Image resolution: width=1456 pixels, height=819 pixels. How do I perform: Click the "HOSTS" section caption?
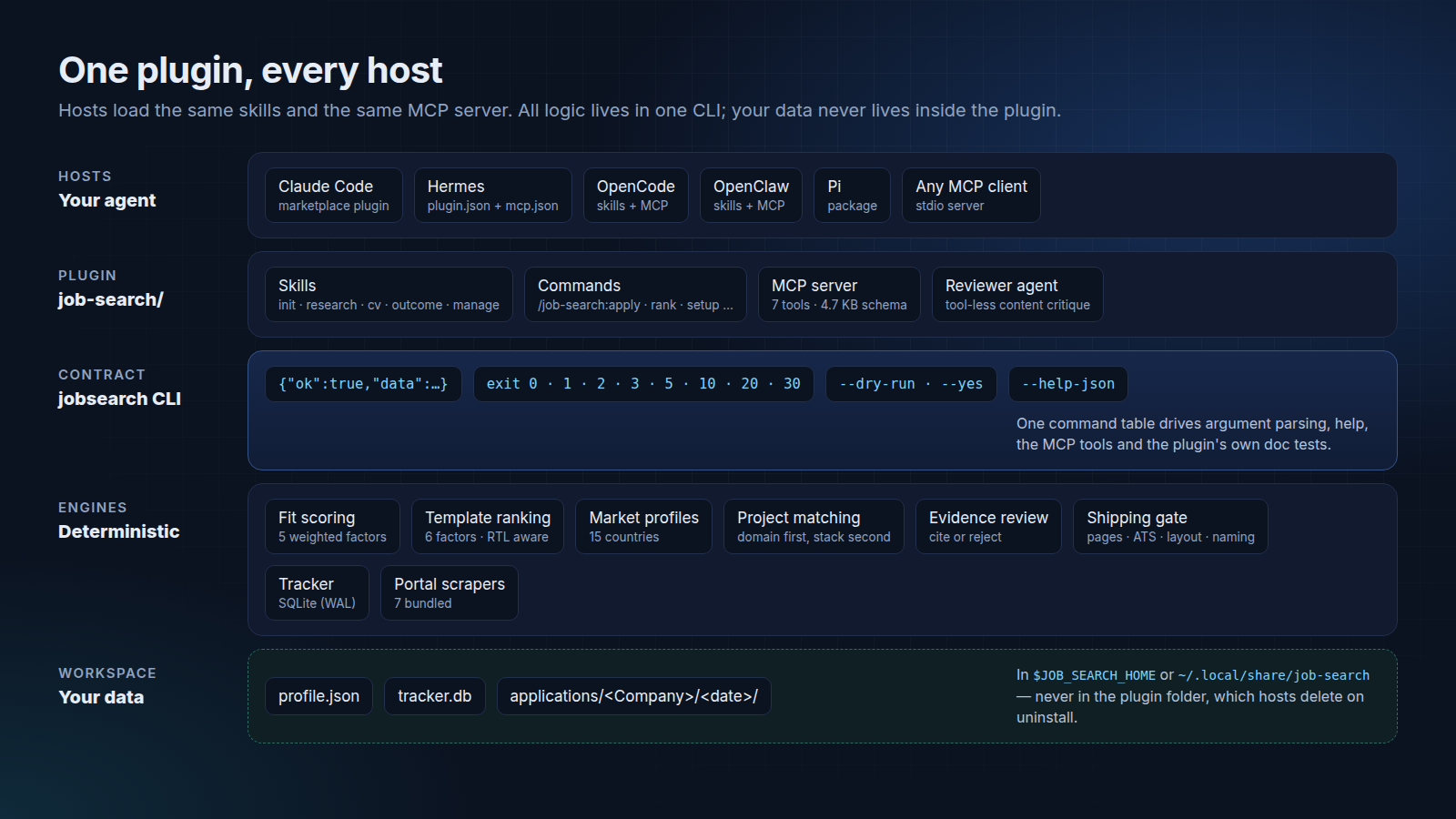click(85, 177)
